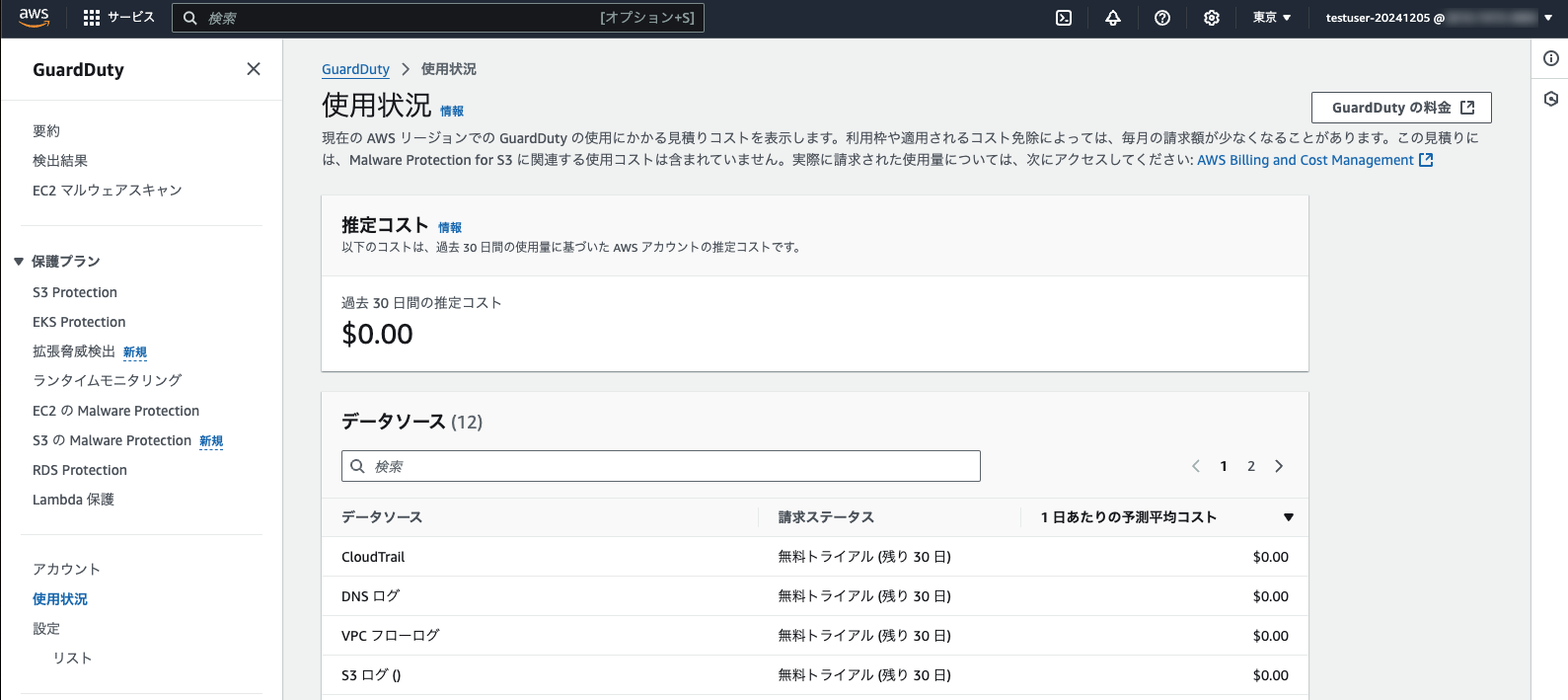Open 情報 link next to 使用状況 heading
The image size is (1568, 700).
[452, 111]
